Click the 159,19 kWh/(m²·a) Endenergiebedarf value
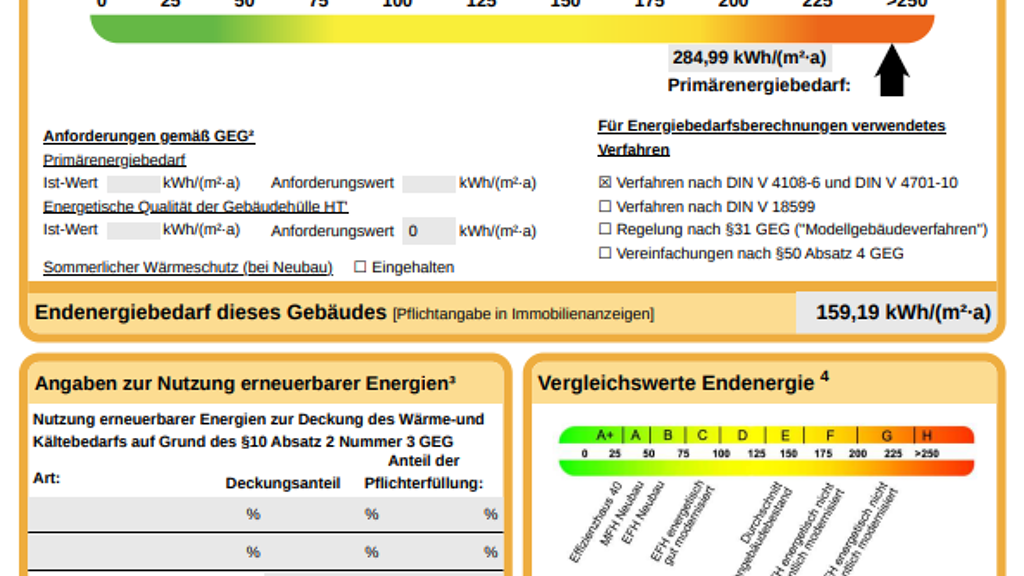This screenshot has width=1024, height=576. (903, 313)
